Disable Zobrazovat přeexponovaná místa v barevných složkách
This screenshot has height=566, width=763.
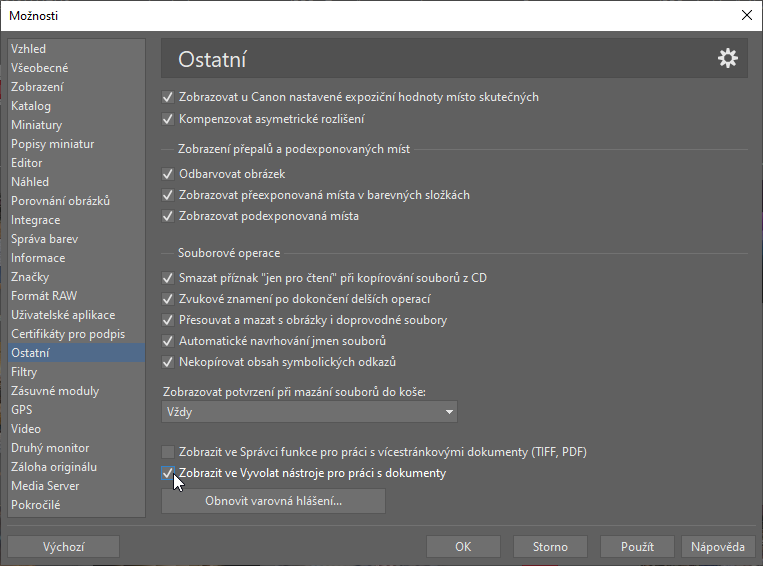(168, 195)
